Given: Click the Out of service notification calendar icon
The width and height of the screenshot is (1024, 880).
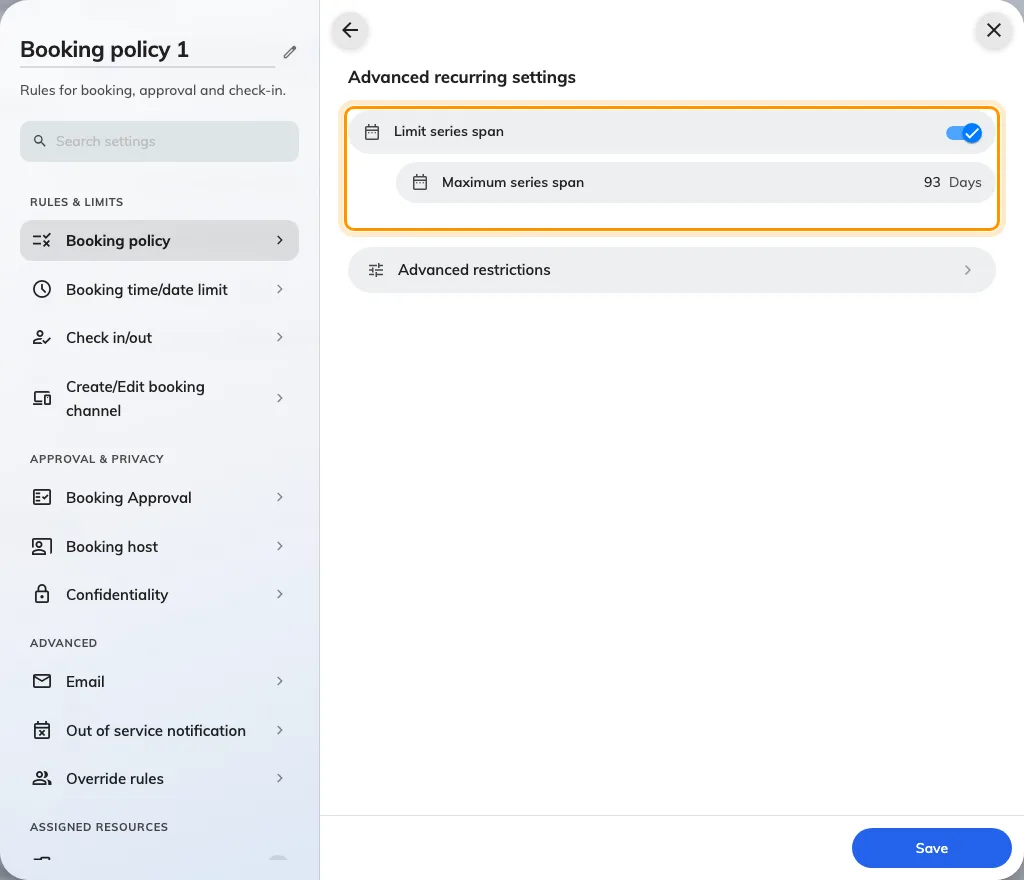Looking at the screenshot, I should [x=42, y=730].
